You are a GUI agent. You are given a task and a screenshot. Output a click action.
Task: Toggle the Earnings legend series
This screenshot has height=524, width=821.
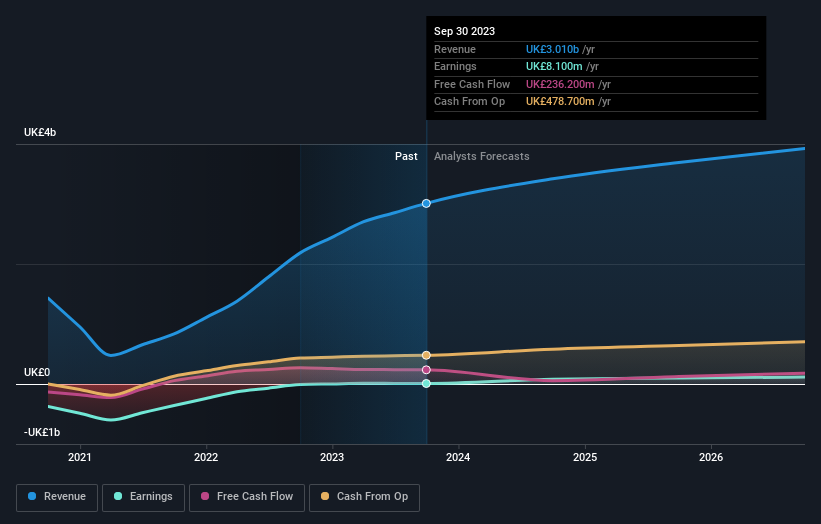tap(143, 497)
